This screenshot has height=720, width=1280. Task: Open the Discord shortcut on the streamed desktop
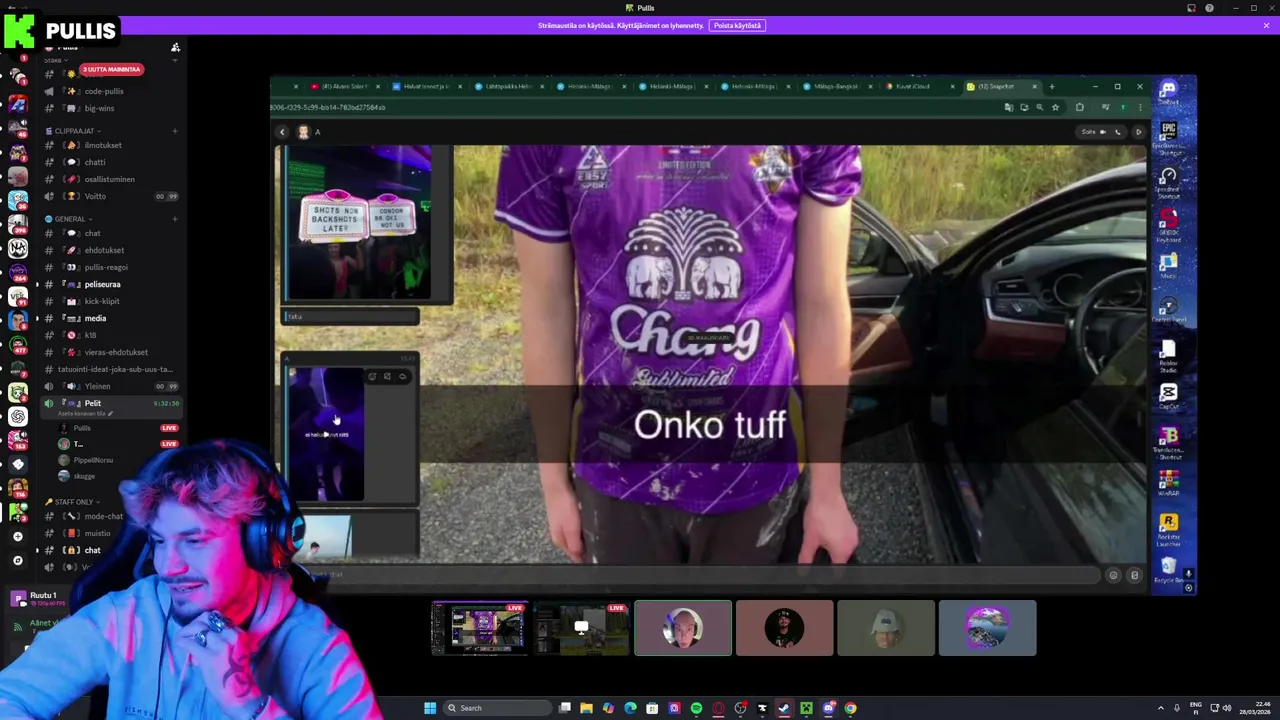[1168, 93]
